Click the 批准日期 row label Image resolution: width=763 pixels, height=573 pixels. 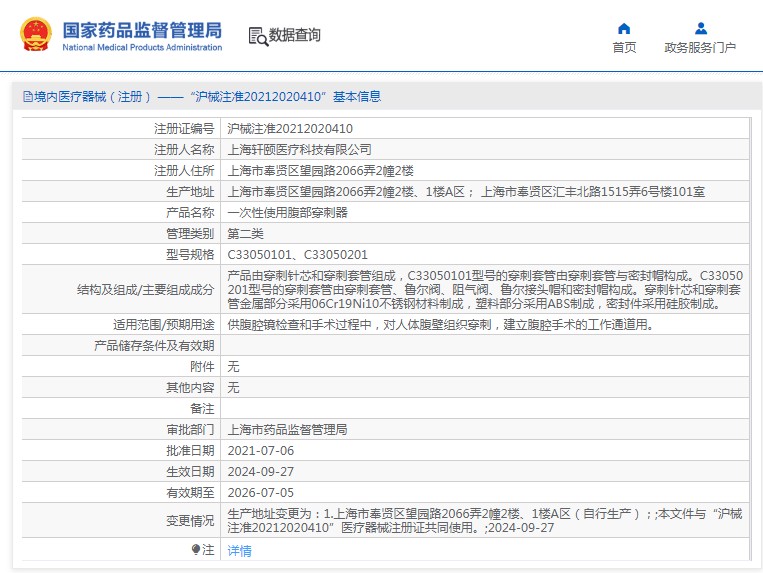pyautogui.click(x=190, y=450)
